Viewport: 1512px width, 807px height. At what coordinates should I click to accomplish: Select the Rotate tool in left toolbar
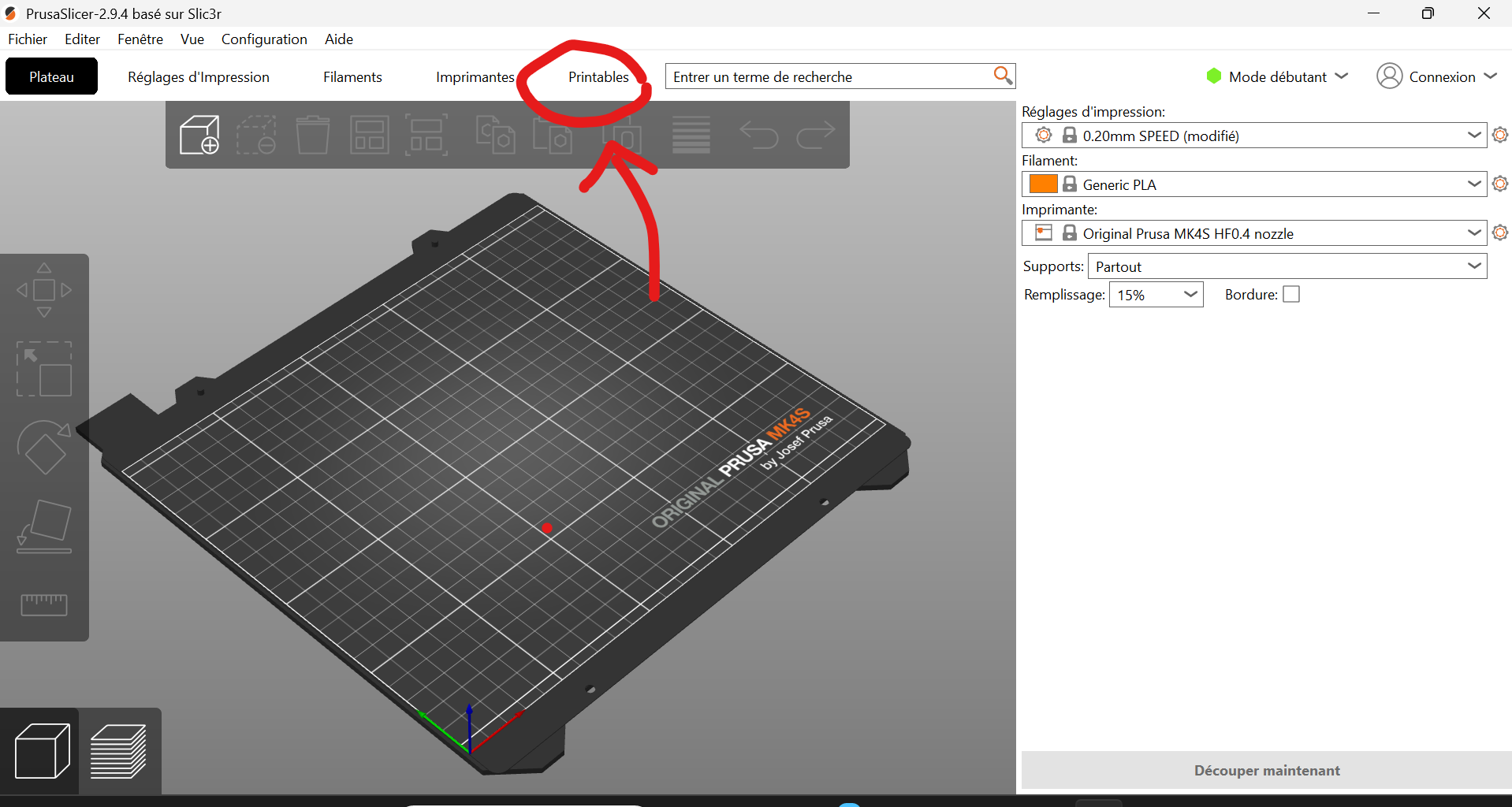(x=44, y=448)
